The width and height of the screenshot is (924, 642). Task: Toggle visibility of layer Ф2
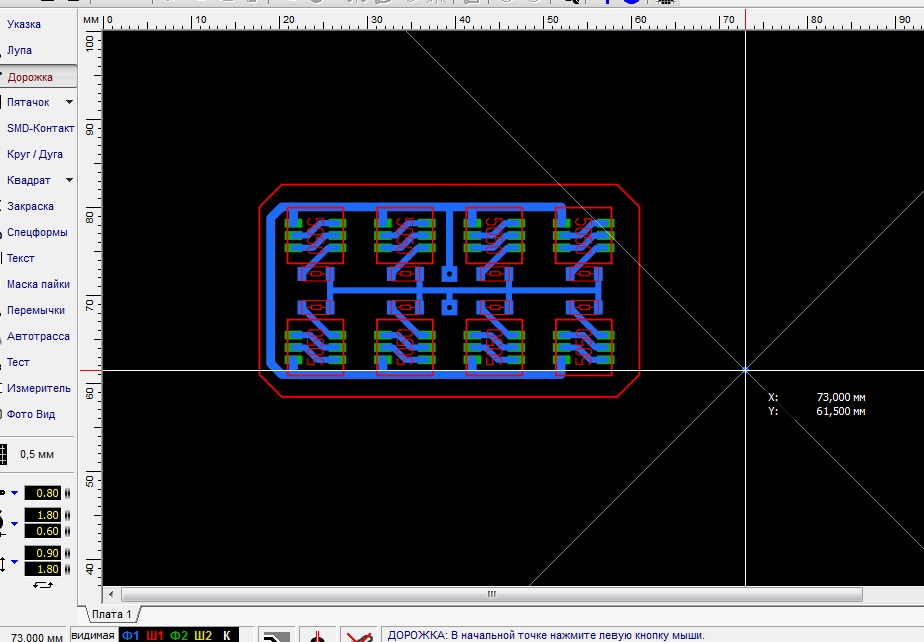179,635
